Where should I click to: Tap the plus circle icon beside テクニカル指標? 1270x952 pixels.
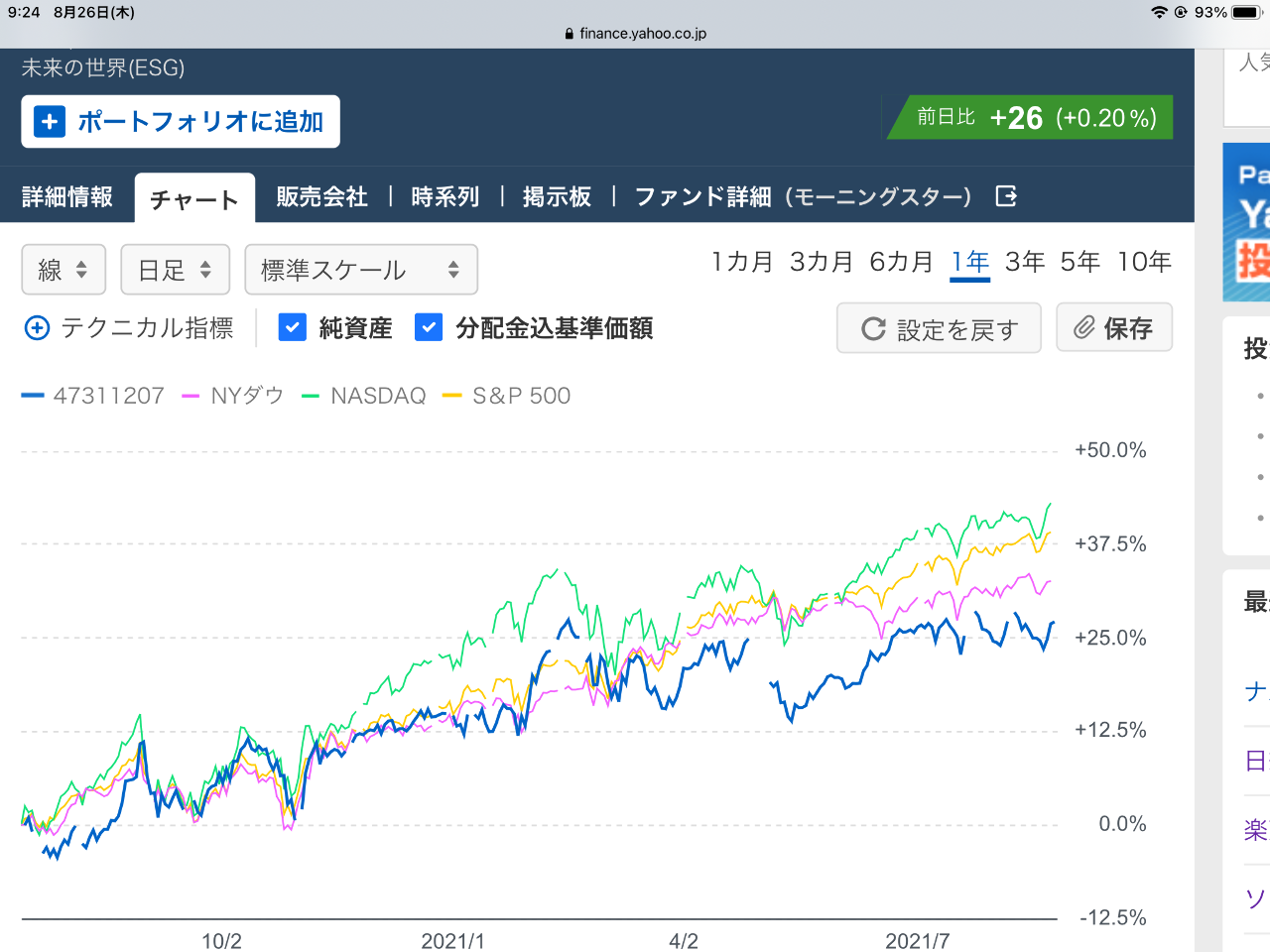(37, 328)
